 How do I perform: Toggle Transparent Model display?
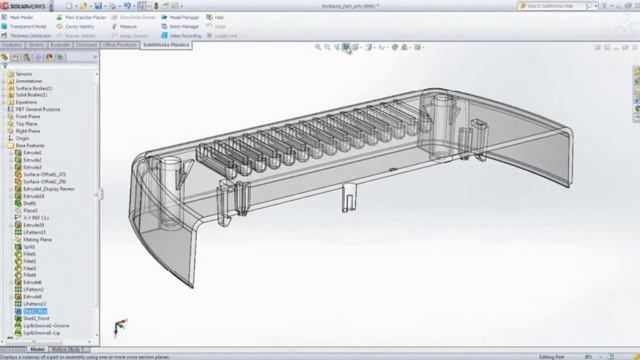(x=24, y=27)
